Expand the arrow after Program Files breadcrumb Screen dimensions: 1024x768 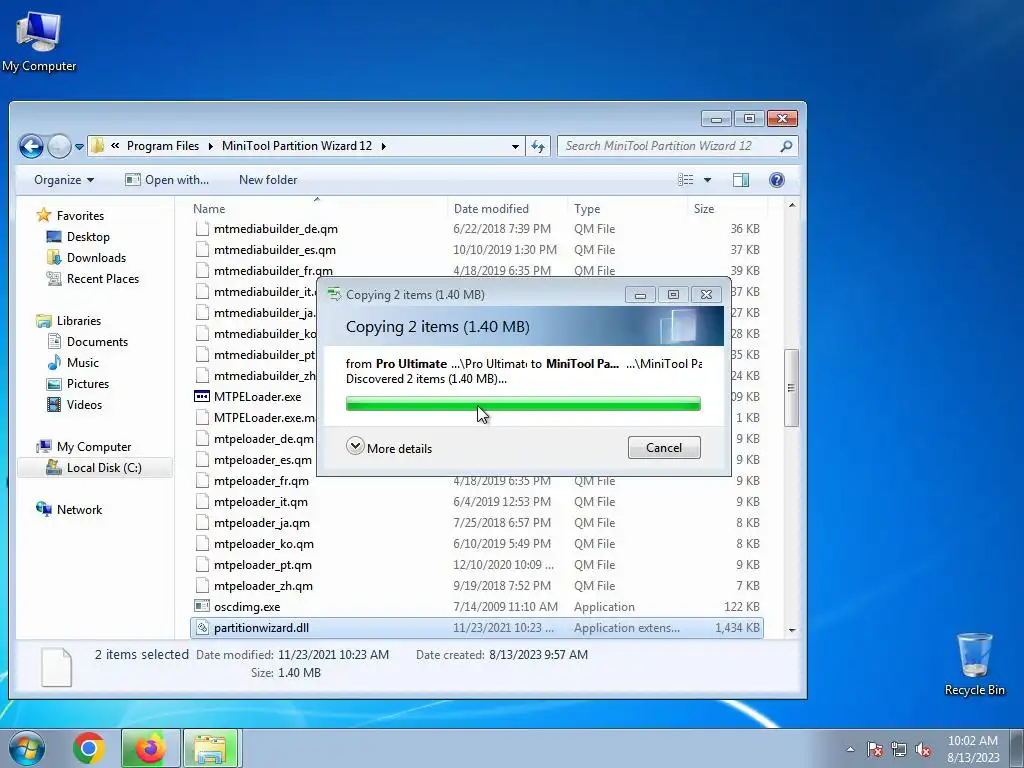click(210, 146)
